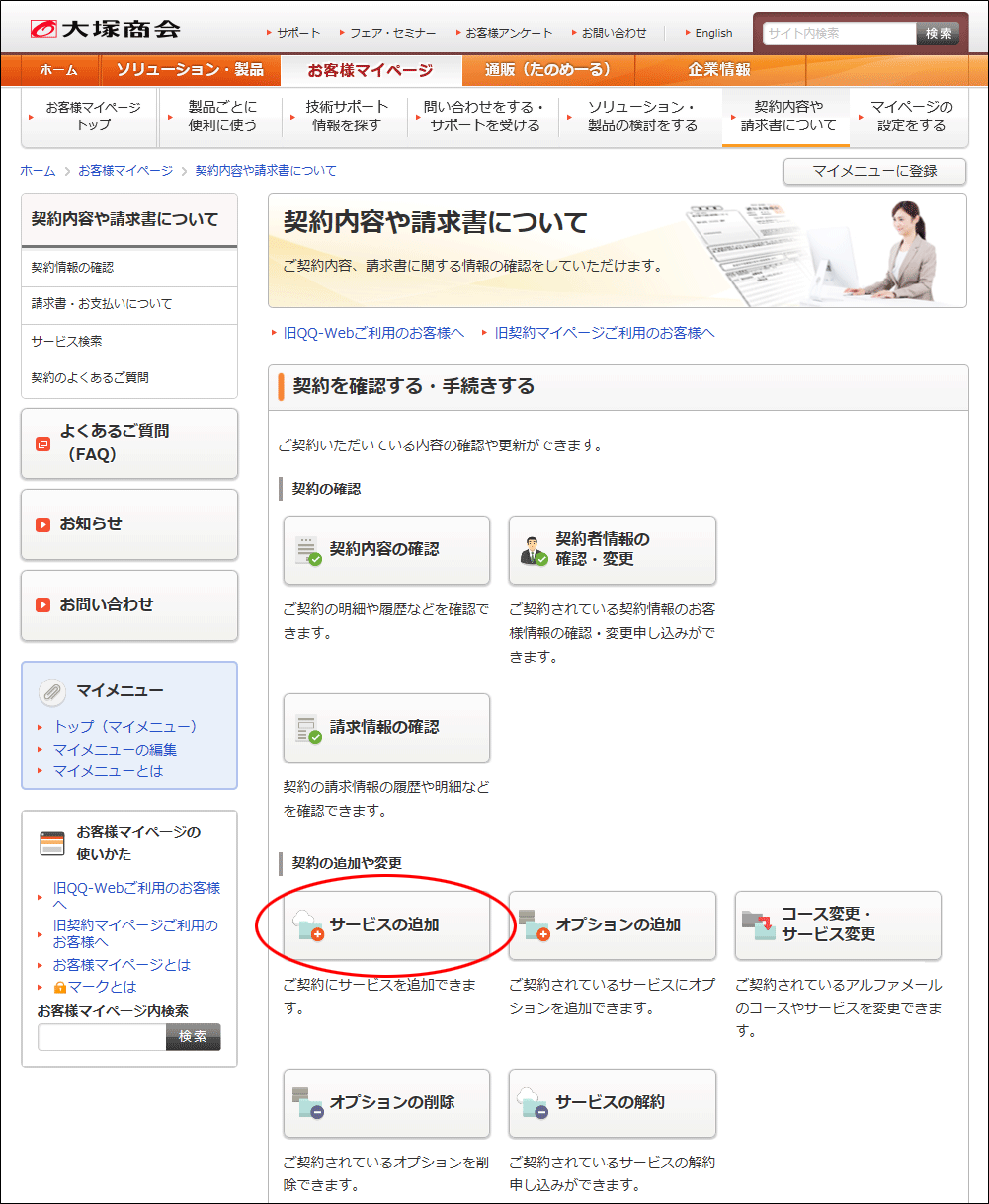Viewport: 989px width, 1204px height.
Task: Click the お知らせ arrow icon
Action: coord(42,524)
